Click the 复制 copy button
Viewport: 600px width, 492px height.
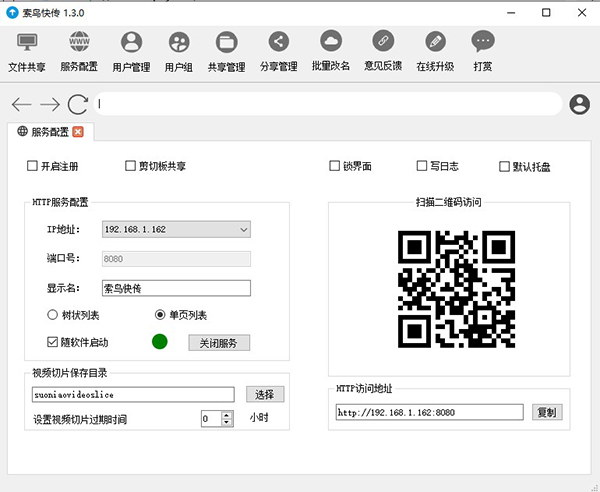[547, 412]
